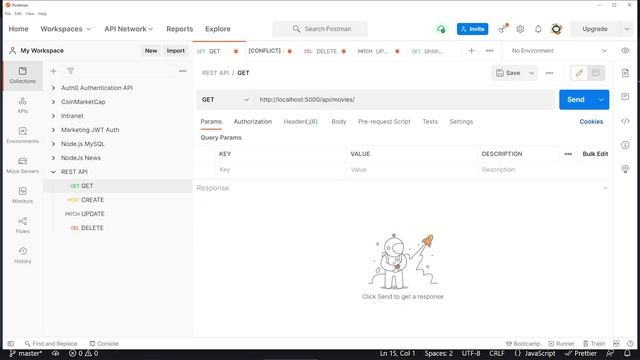This screenshot has height=360, width=640.
Task: Open the API Network dropdown menu
Action: click(x=129, y=29)
